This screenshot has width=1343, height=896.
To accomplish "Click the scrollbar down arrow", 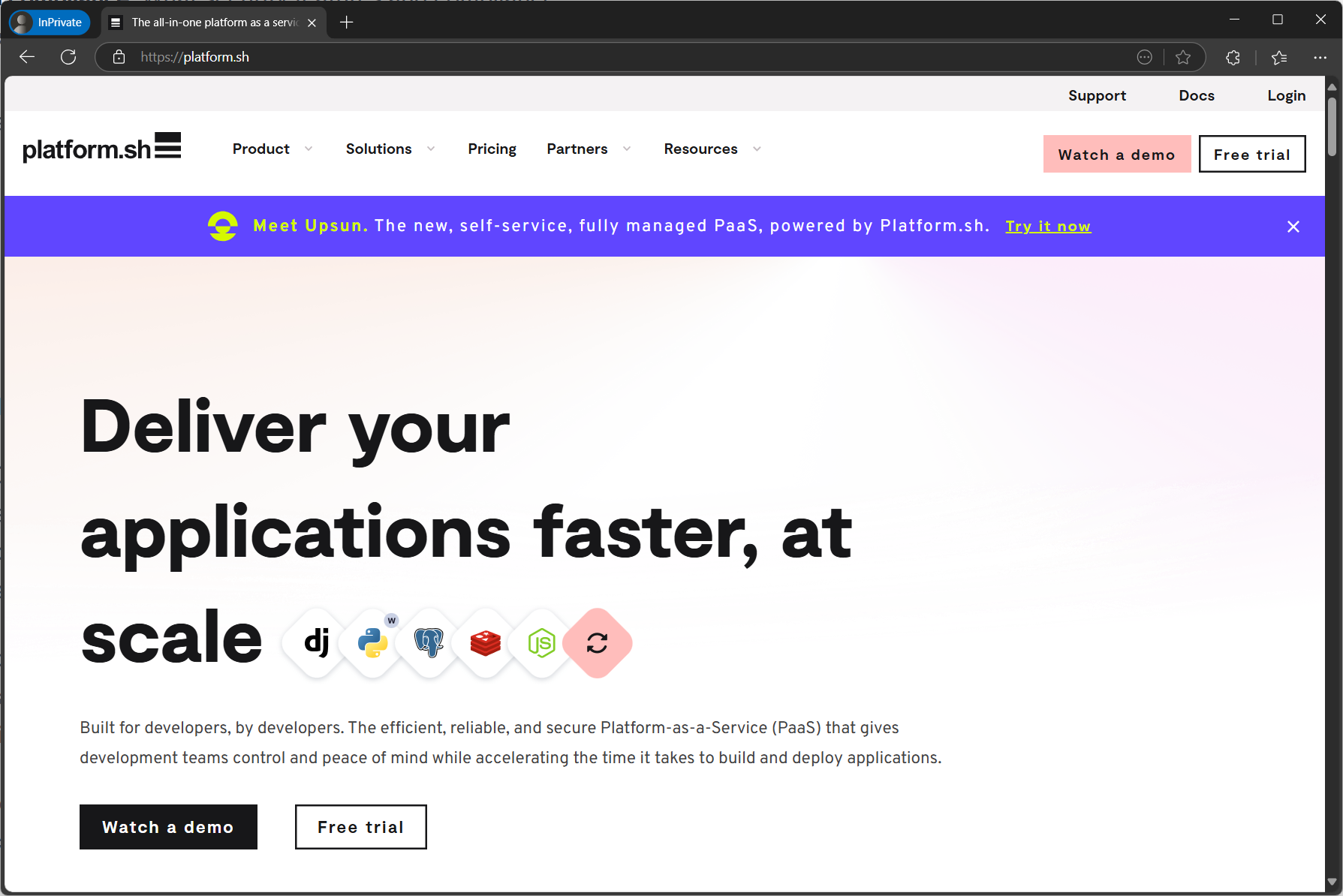I will (x=1332, y=882).
